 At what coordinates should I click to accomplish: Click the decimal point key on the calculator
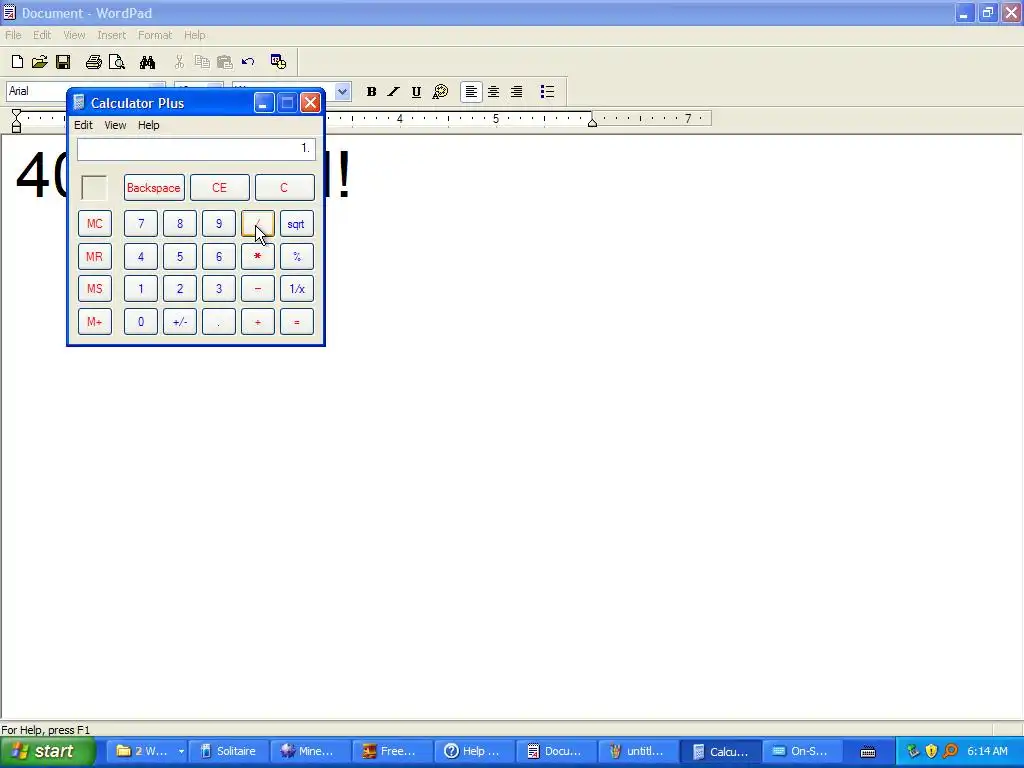219,322
